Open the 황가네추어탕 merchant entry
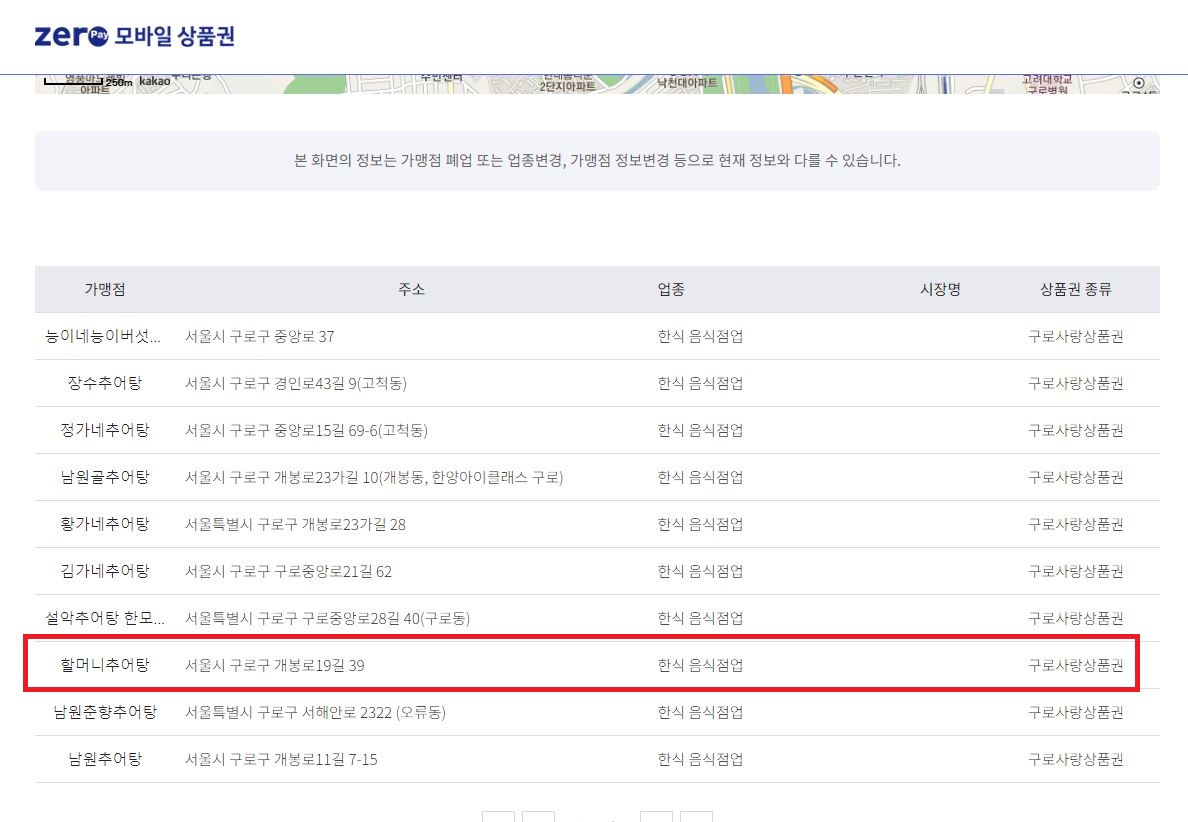 pos(105,524)
